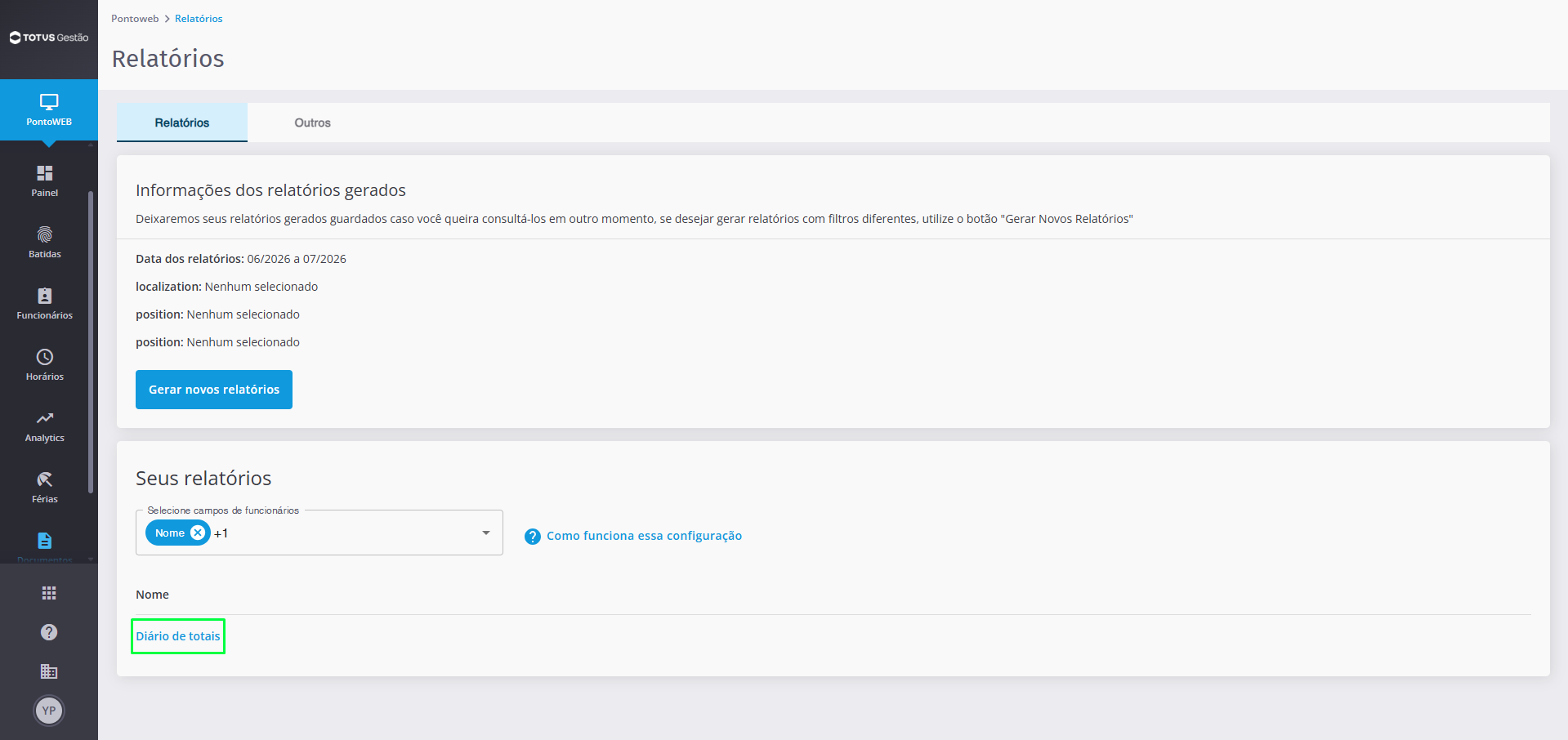Click the +1 additional fields indicator
The height and width of the screenshot is (740, 1568).
coord(221,533)
